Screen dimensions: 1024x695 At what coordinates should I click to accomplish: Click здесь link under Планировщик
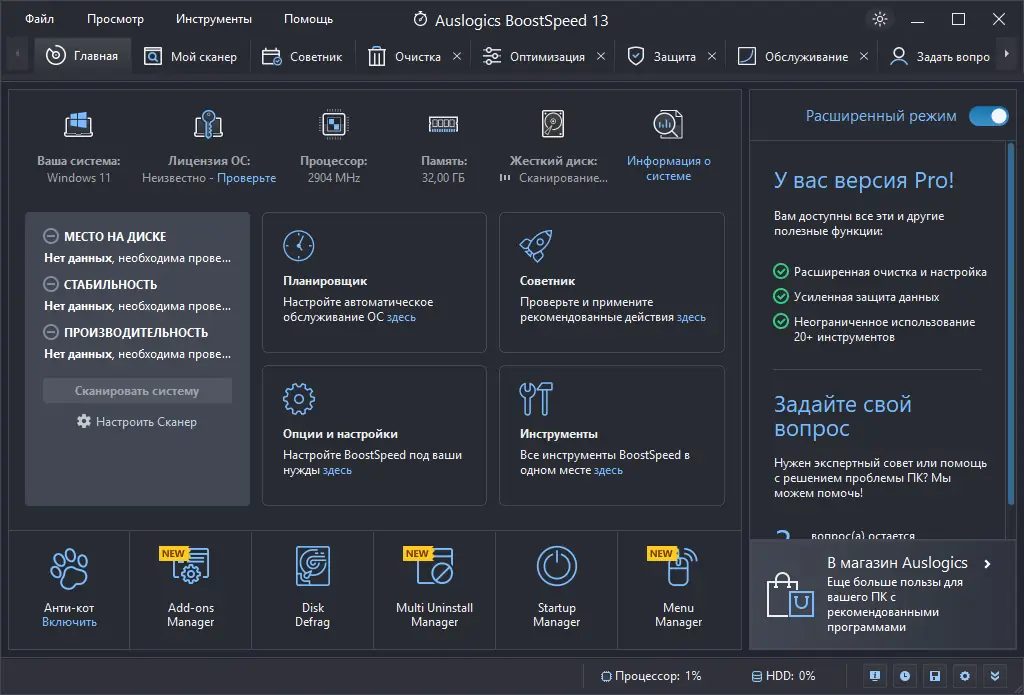pyautogui.click(x=401, y=317)
